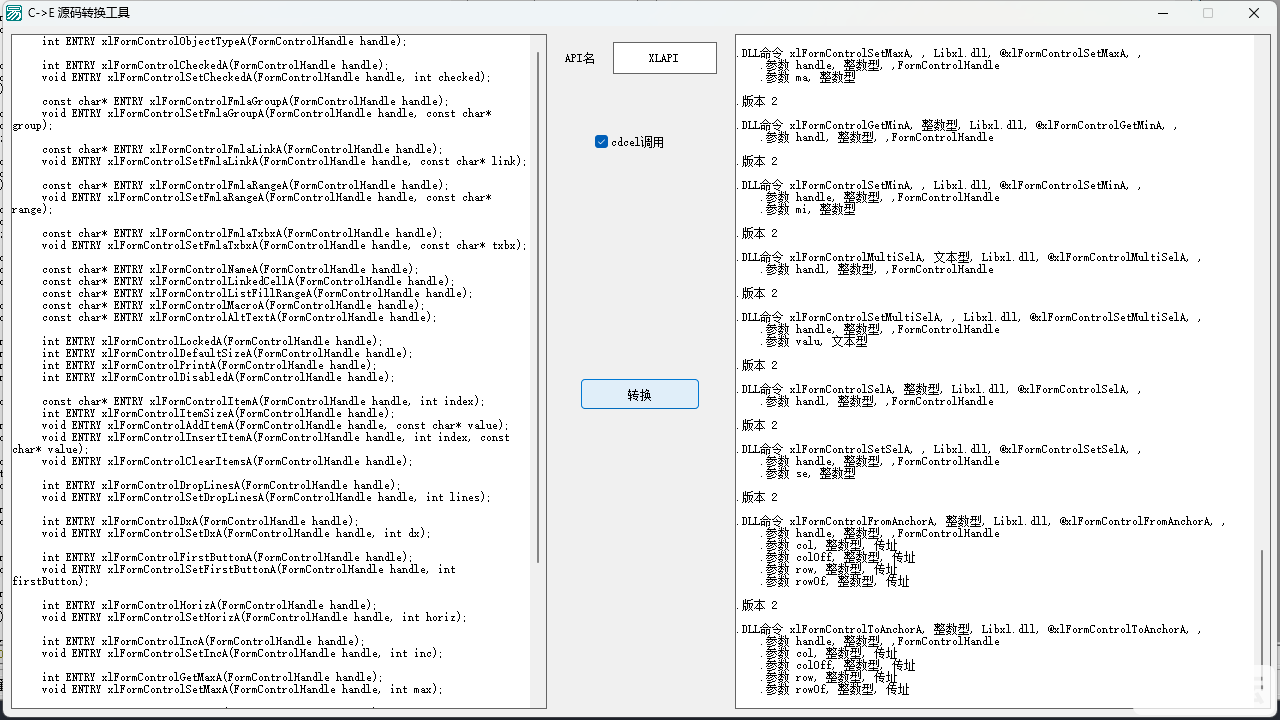Click output parameter line '参数 ma, 整数型'
The height and width of the screenshot is (720, 1280).
[x=810, y=77]
